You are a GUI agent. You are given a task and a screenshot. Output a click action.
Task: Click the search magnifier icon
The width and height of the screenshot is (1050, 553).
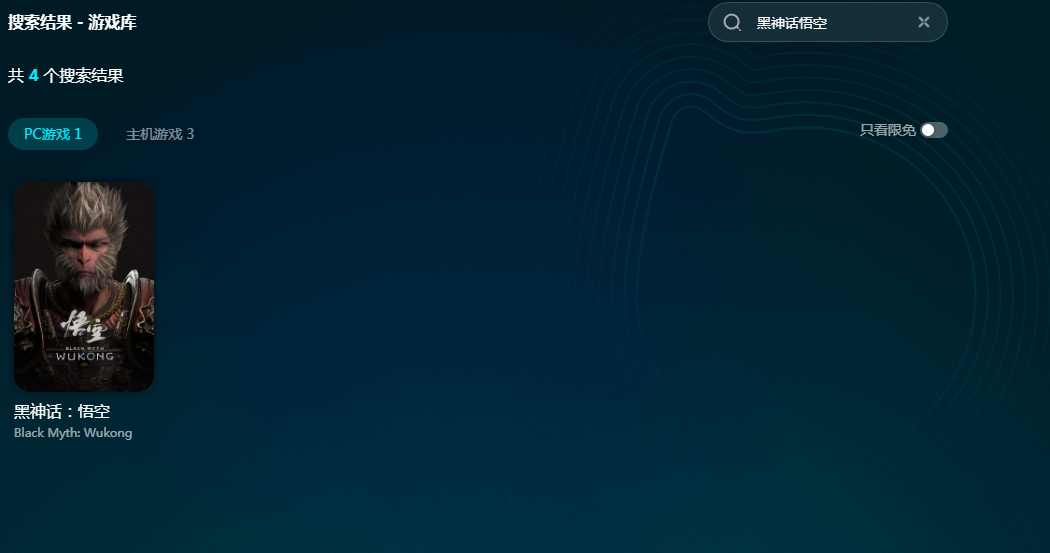click(732, 23)
